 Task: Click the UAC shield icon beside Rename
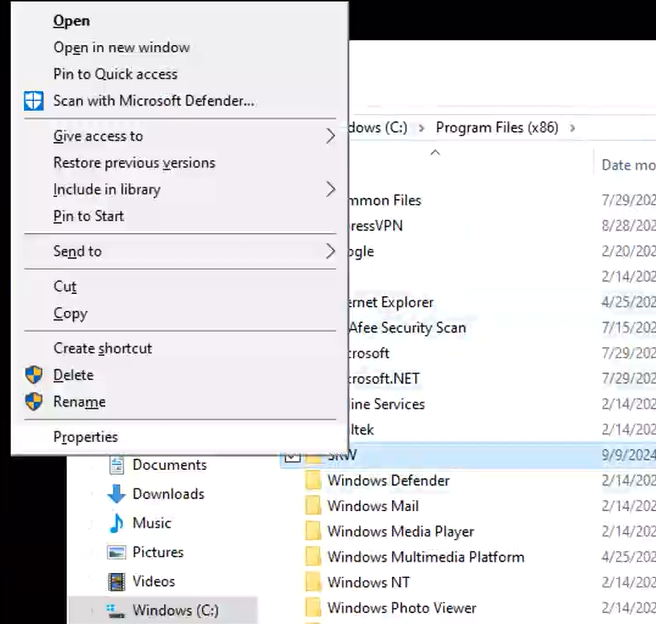(33, 402)
